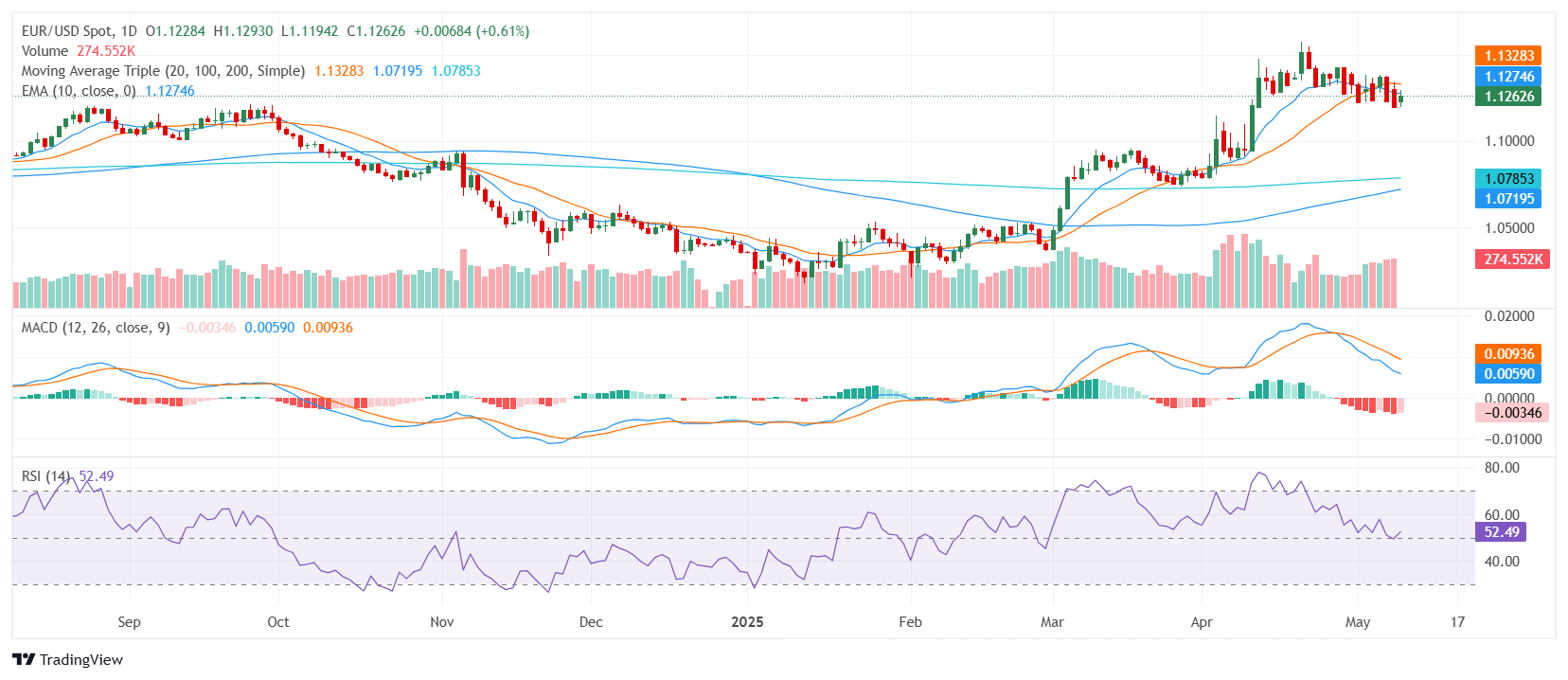
Task: Click the orange 0.00936 MACD signal tag
Action: click(1508, 354)
